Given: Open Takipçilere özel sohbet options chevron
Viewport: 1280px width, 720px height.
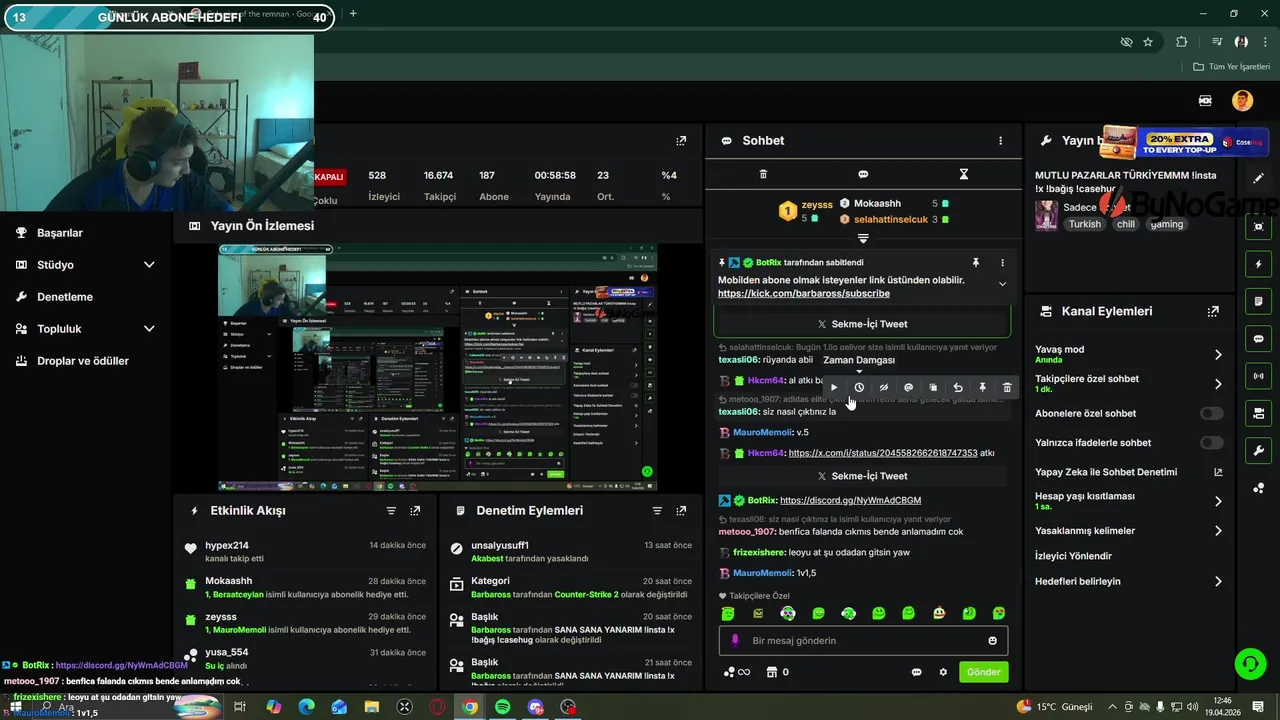Looking at the screenshot, I should coord(1218,384).
